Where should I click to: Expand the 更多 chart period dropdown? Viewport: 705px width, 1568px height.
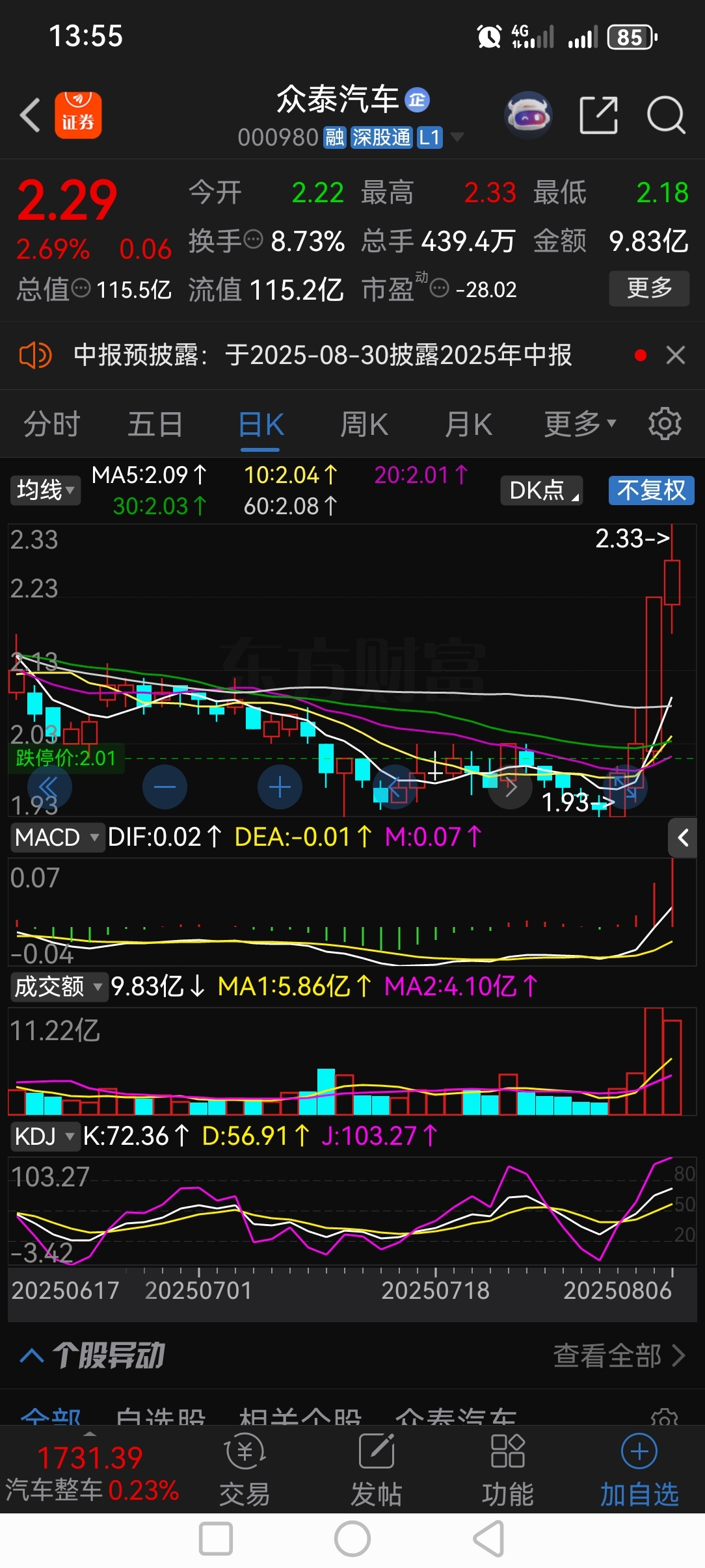pyautogui.click(x=580, y=424)
